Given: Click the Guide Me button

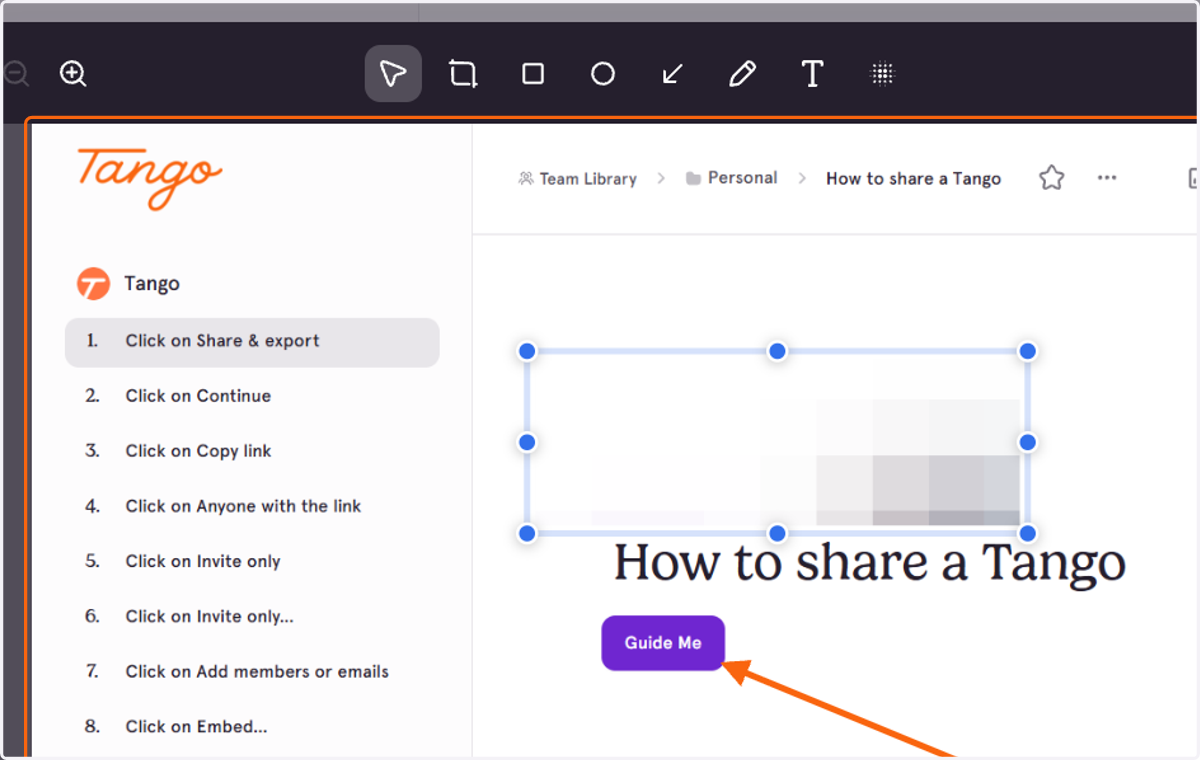Looking at the screenshot, I should click(x=663, y=643).
